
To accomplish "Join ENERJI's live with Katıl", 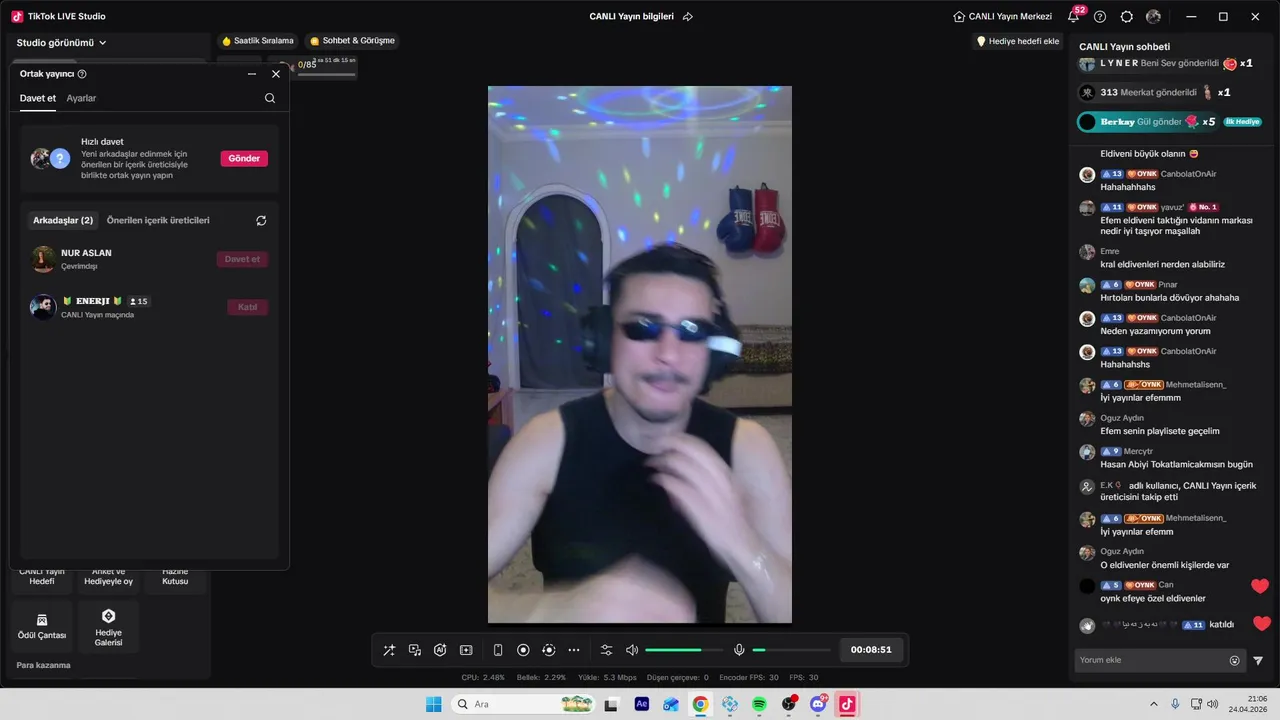I will click(247, 307).
